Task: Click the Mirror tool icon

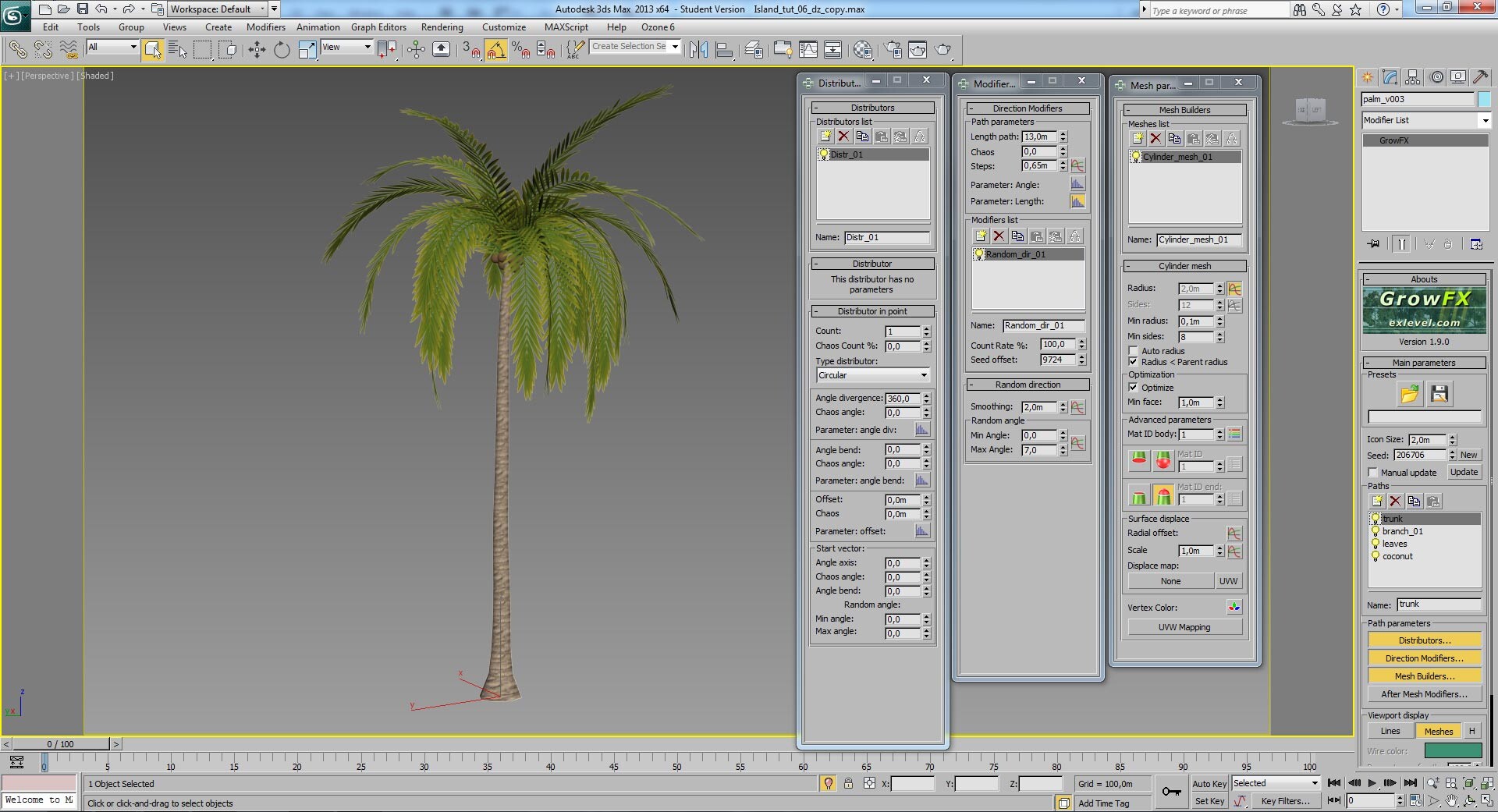Action: point(698,50)
